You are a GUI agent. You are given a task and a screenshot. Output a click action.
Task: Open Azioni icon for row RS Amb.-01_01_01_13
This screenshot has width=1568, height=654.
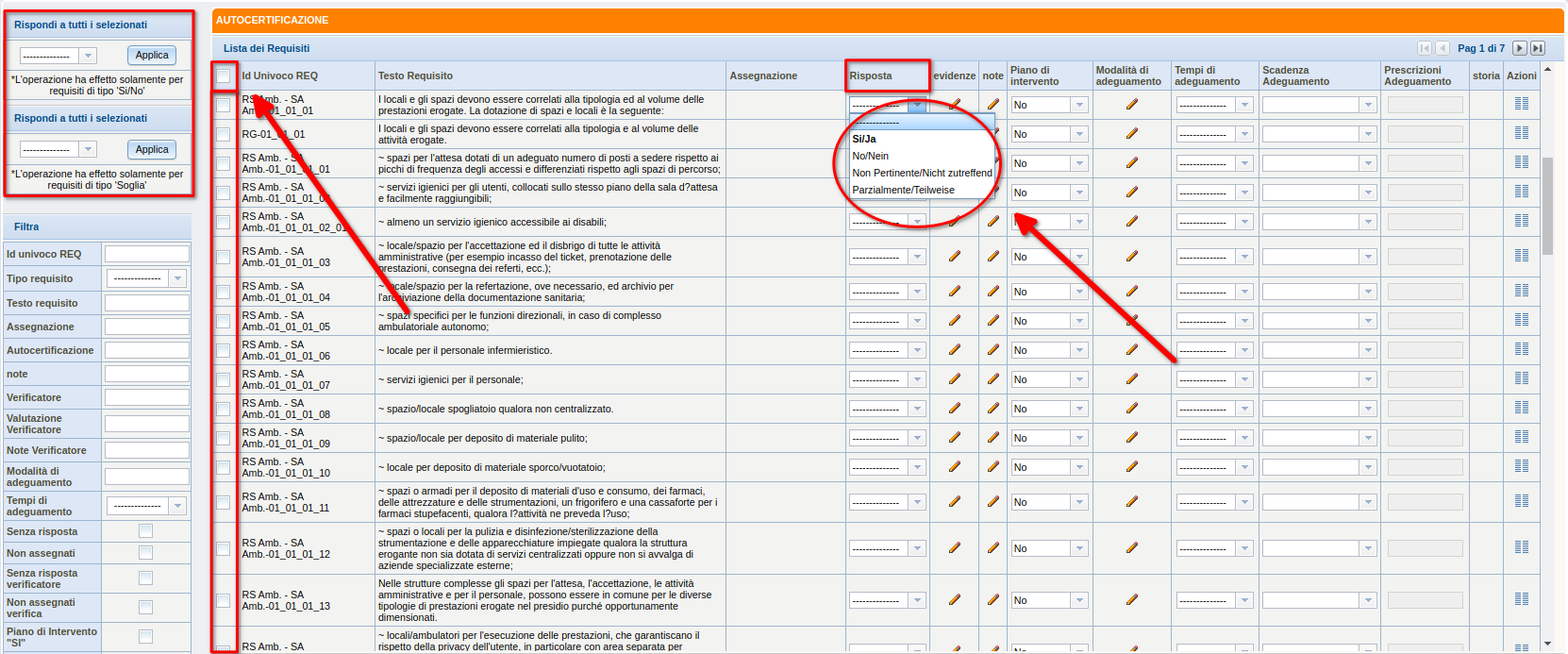coord(1521,599)
